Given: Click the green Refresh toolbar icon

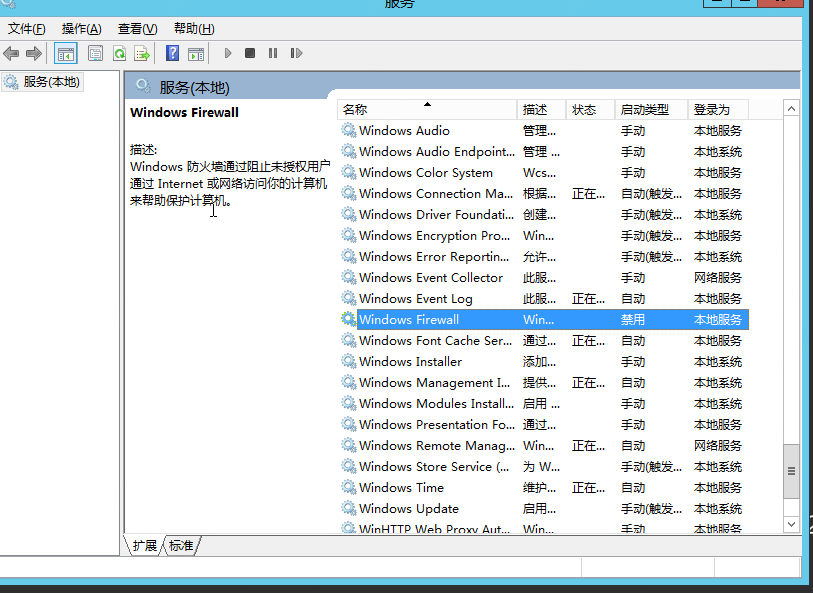Looking at the screenshot, I should pyautogui.click(x=120, y=53).
